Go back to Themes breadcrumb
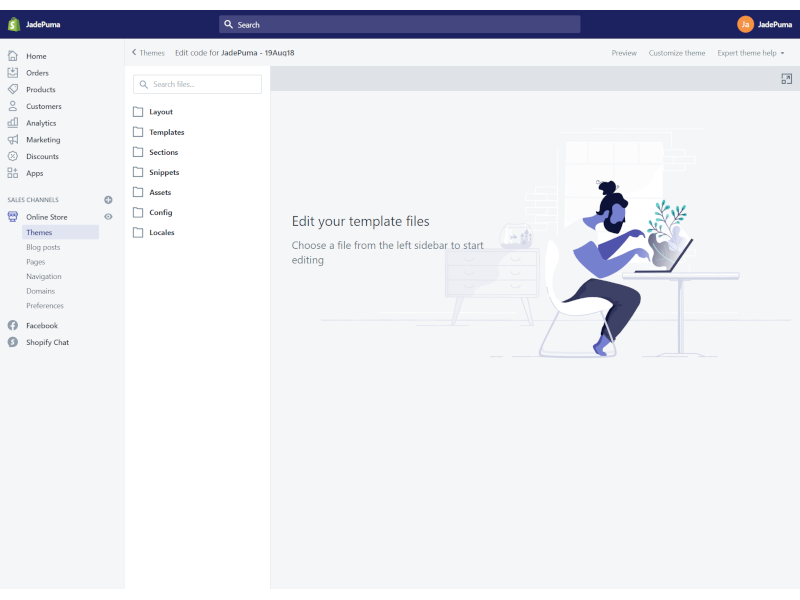The height and width of the screenshot is (600, 800). pyautogui.click(x=148, y=53)
